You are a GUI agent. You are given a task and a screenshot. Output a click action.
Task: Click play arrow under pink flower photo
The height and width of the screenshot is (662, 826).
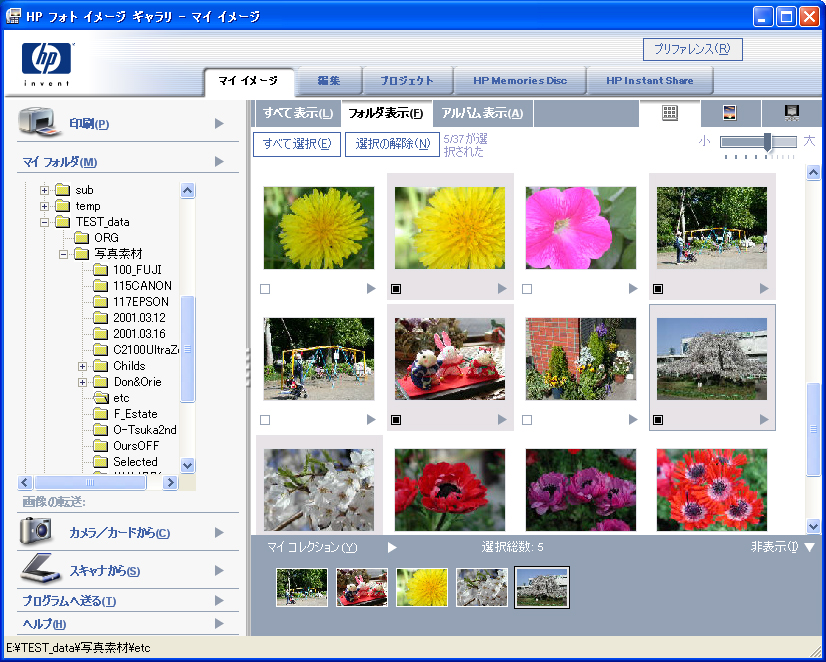[x=633, y=289]
